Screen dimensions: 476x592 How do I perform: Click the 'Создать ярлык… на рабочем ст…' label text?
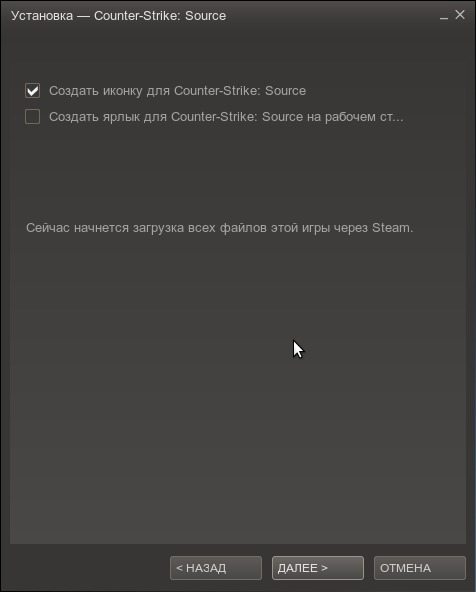point(226,117)
